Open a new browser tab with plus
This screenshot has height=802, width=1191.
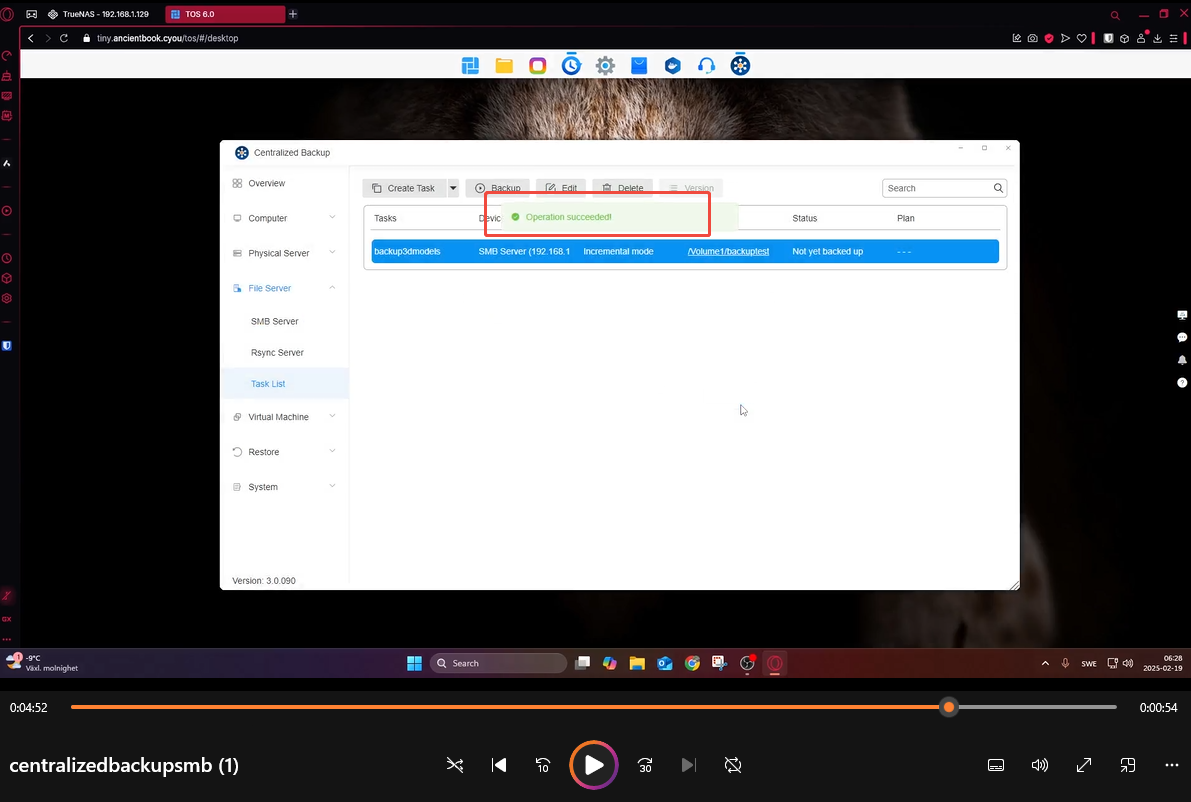[293, 14]
